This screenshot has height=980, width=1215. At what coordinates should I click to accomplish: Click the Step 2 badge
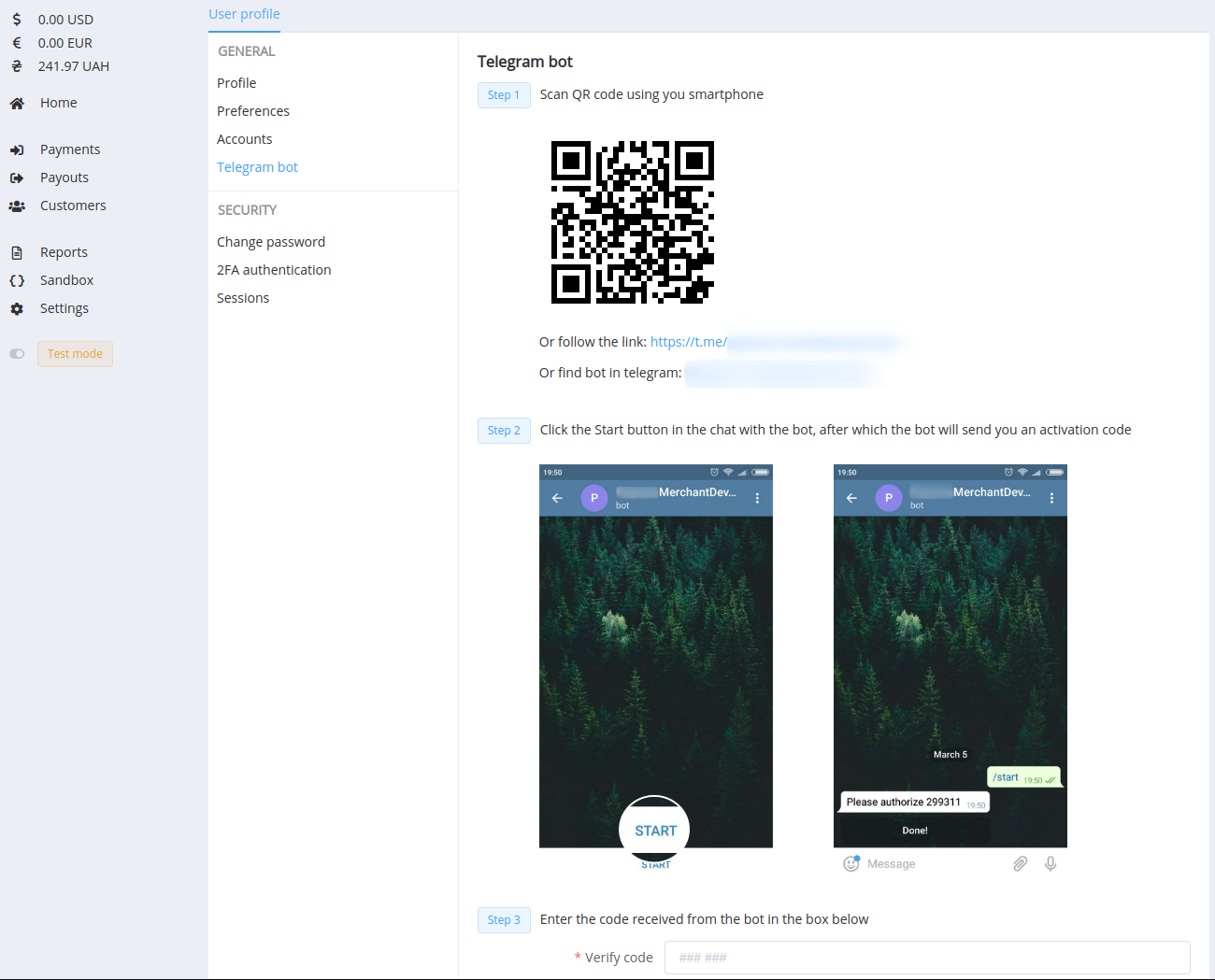click(x=504, y=431)
